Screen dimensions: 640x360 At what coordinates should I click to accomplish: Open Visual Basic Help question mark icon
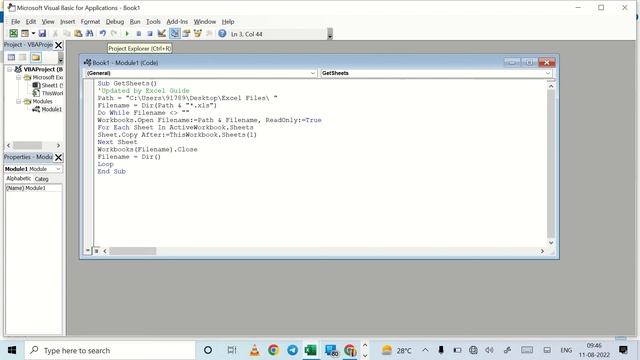point(222,33)
